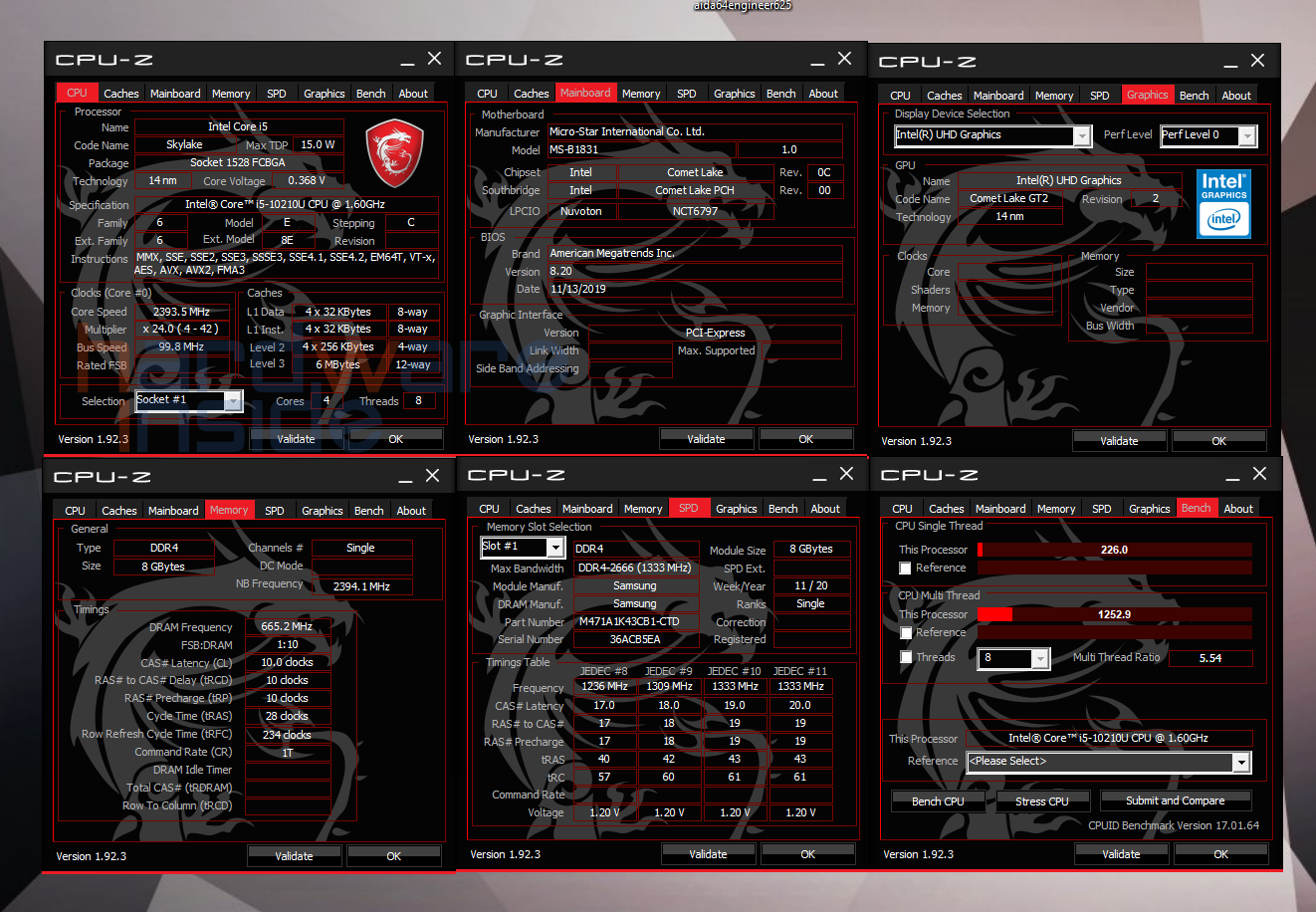This screenshot has width=1316, height=912.
Task: Click the DRAM Frequency 665.2 MHz value
Action: click(x=287, y=627)
